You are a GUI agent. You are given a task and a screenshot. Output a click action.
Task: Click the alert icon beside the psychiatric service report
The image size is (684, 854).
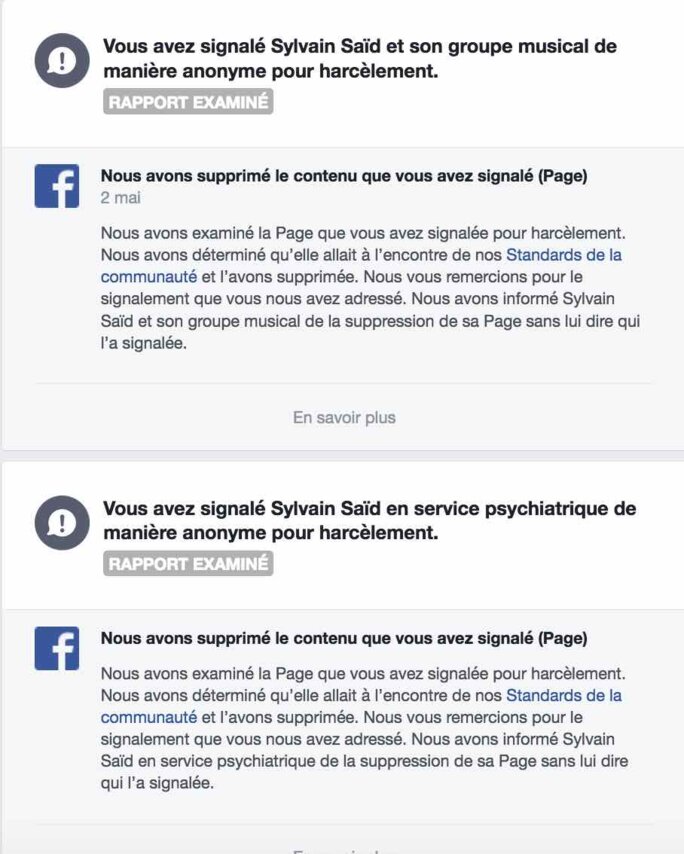click(x=62, y=523)
